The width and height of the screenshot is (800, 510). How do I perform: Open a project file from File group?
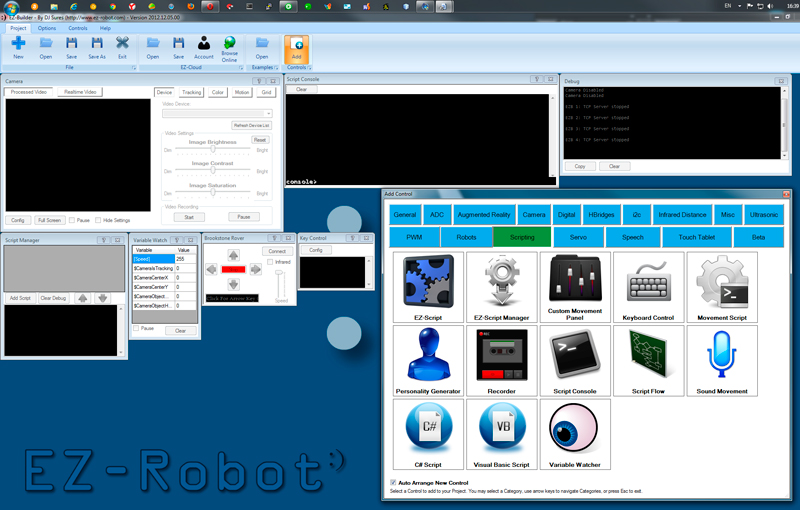click(46, 48)
